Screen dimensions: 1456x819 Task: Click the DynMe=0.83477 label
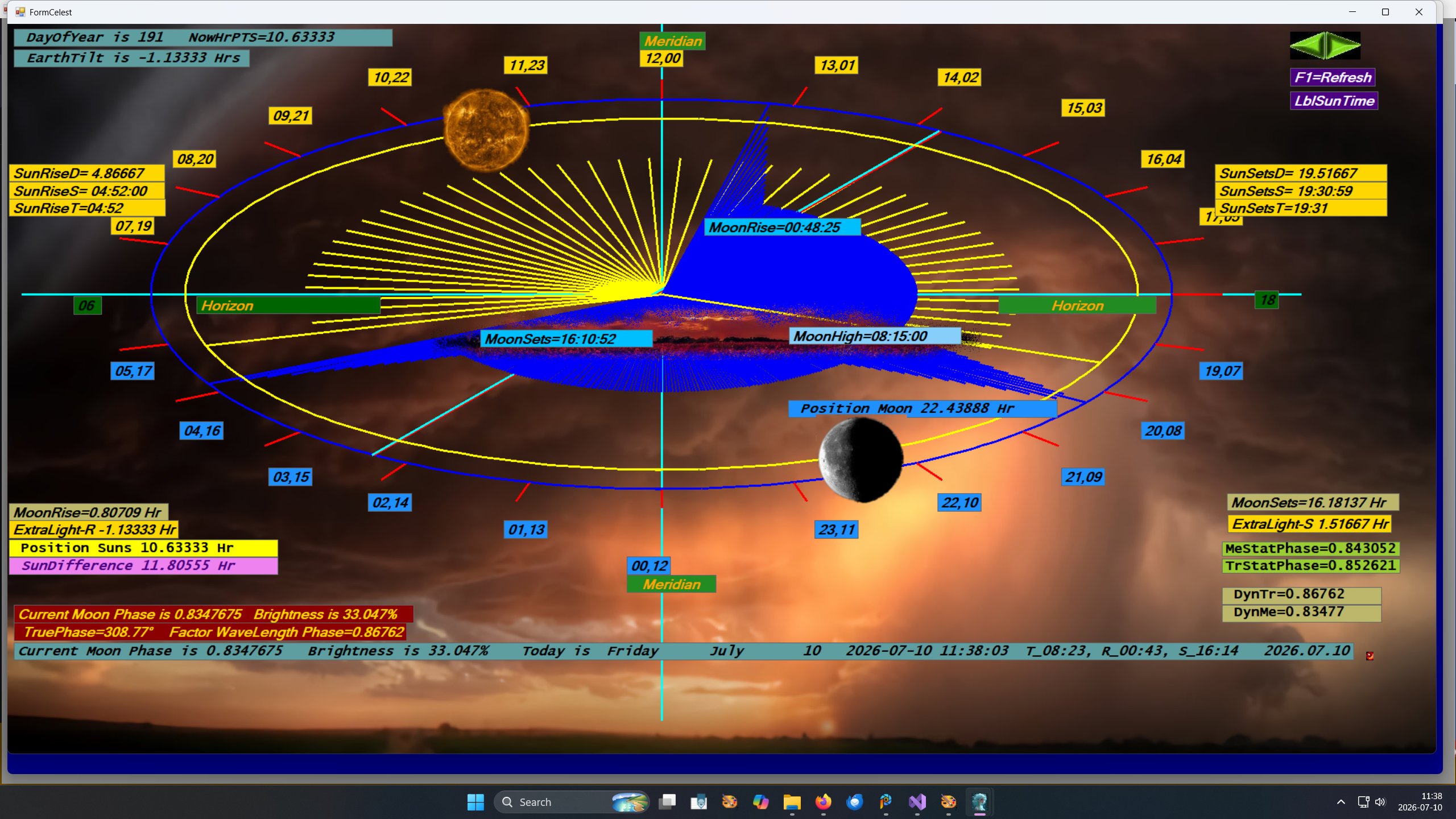[x=1301, y=613]
